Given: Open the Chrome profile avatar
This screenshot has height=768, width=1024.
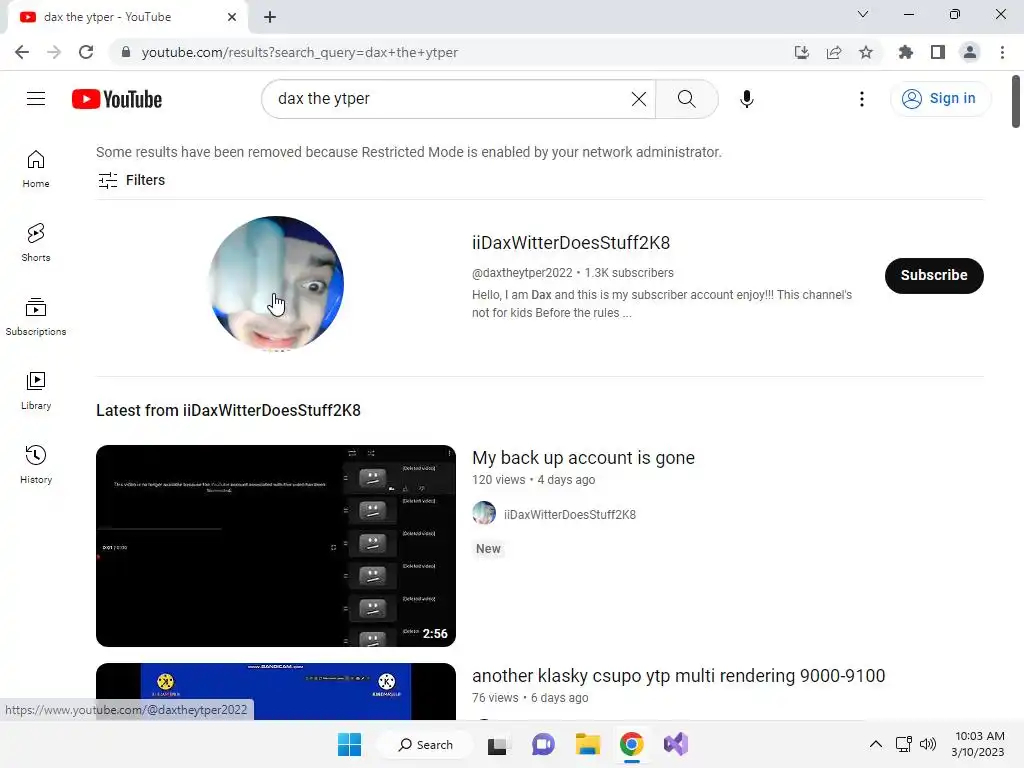Looking at the screenshot, I should click(970, 52).
